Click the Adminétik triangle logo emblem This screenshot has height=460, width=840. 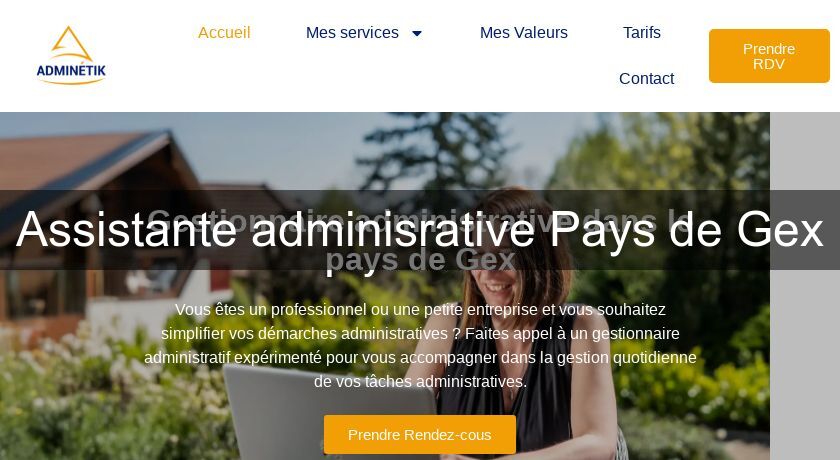(x=71, y=44)
